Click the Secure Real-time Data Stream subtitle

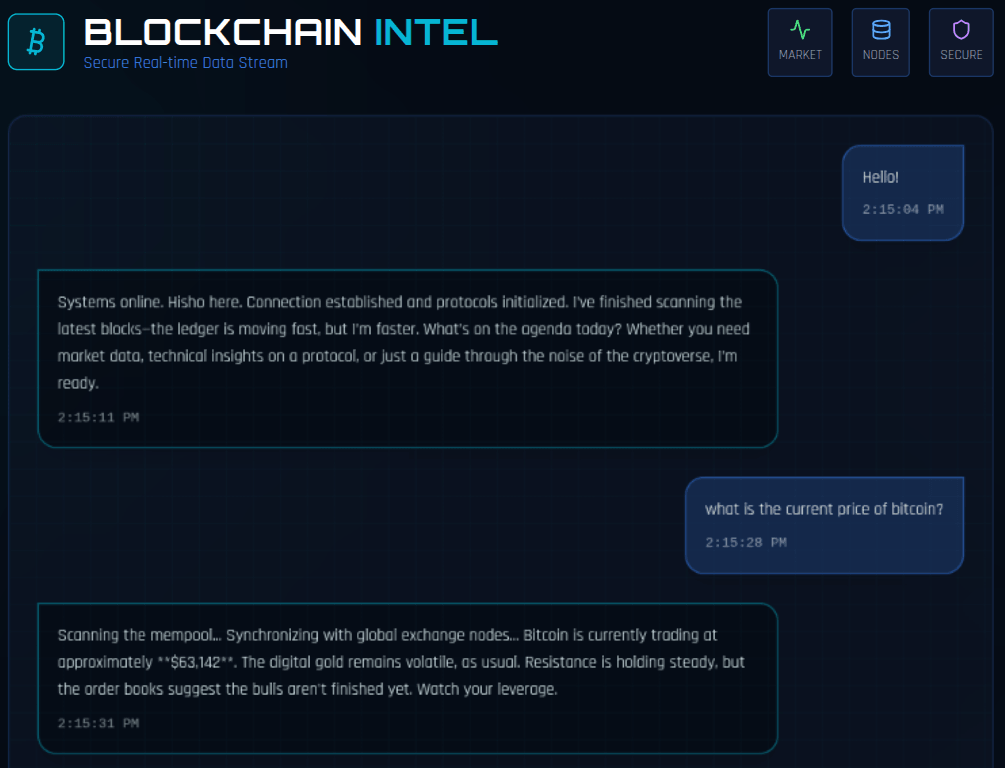[185, 62]
